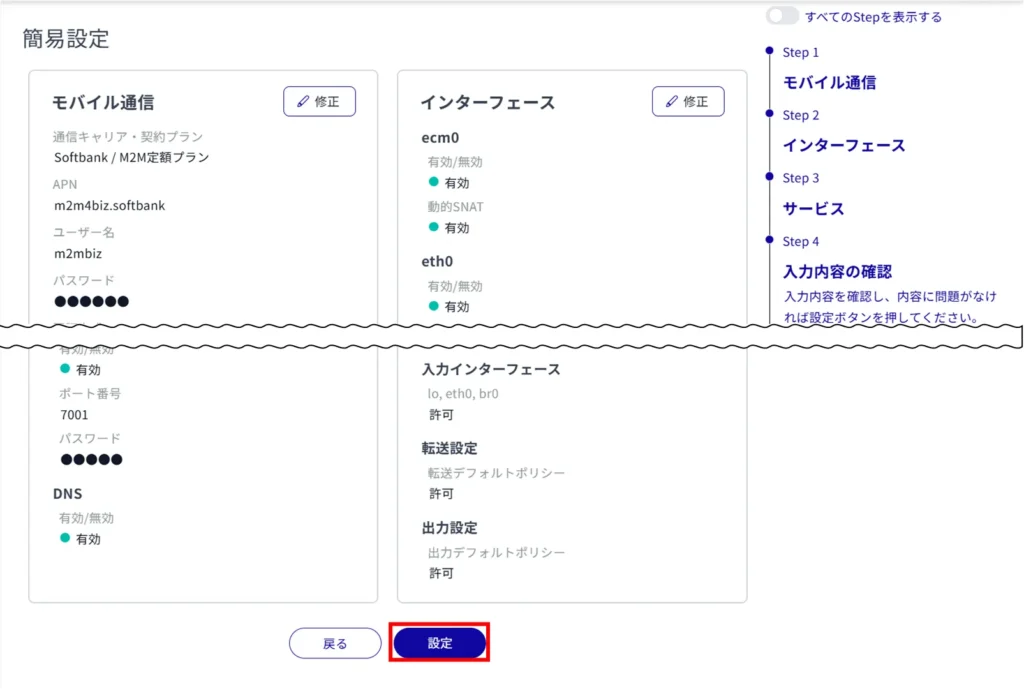Click the Step 1 timeline dot
The width and height of the screenshot is (1024, 689).
(768, 50)
